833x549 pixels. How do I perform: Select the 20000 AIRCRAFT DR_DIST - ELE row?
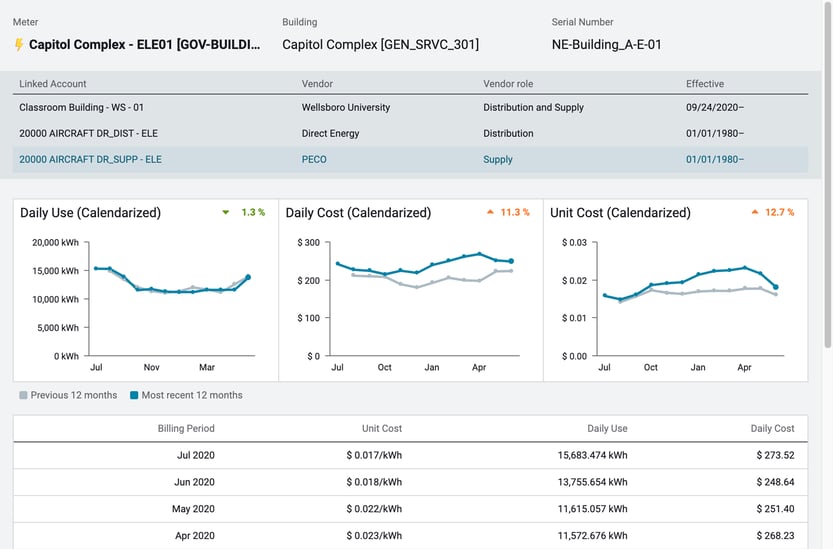[x=88, y=133]
